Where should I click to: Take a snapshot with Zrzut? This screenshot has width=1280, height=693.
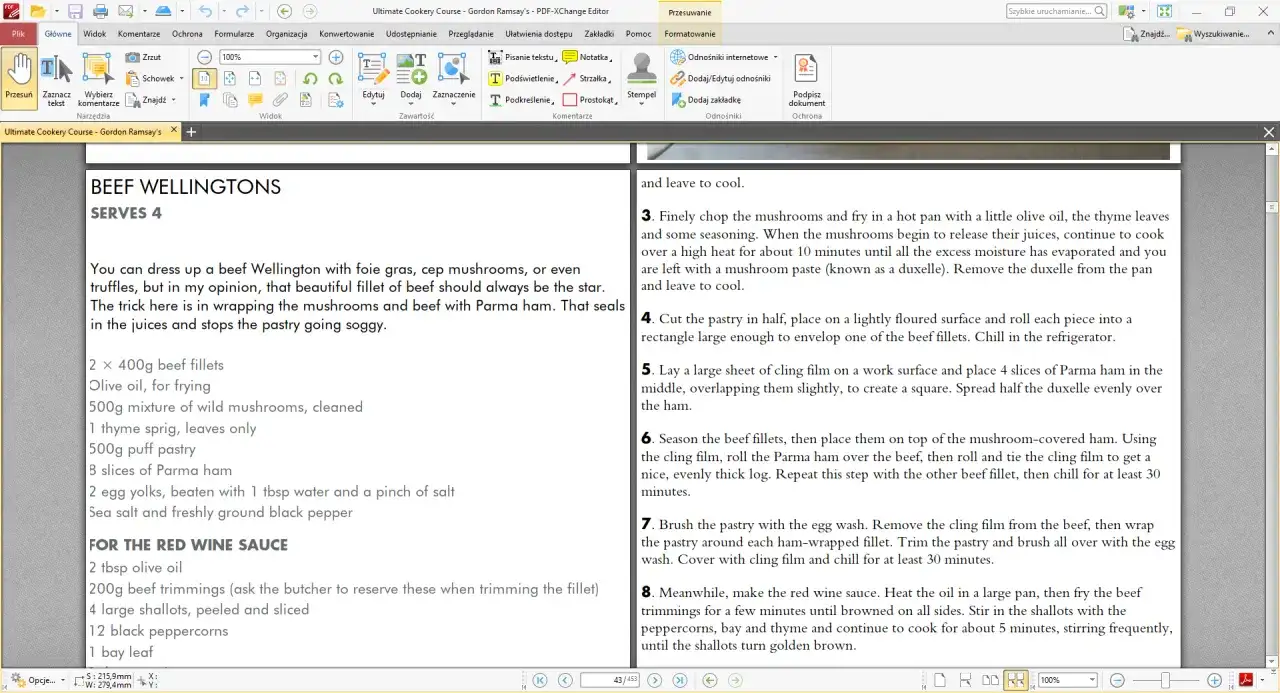point(144,57)
